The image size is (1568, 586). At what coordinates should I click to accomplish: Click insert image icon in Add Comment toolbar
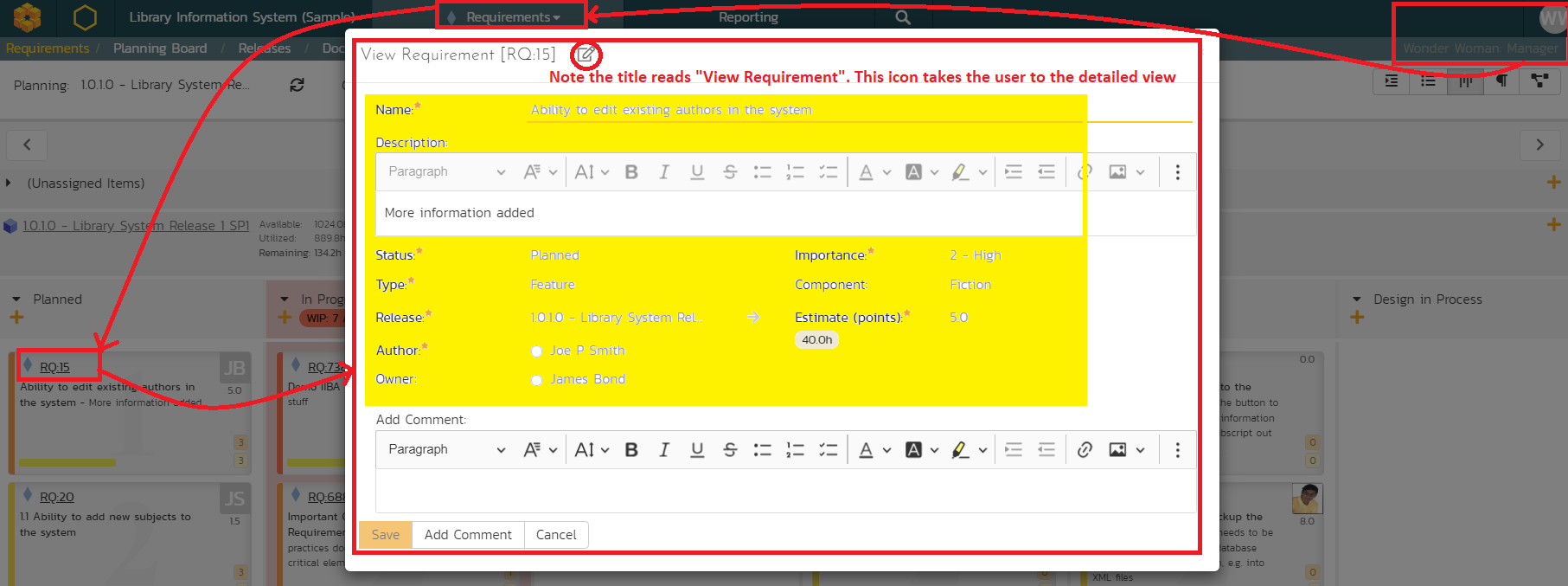[1117, 449]
